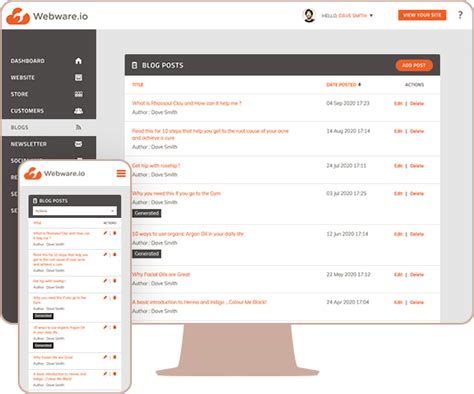
Task: Tap trash icon for phone's Henna and Indigo post
Action: (115, 374)
